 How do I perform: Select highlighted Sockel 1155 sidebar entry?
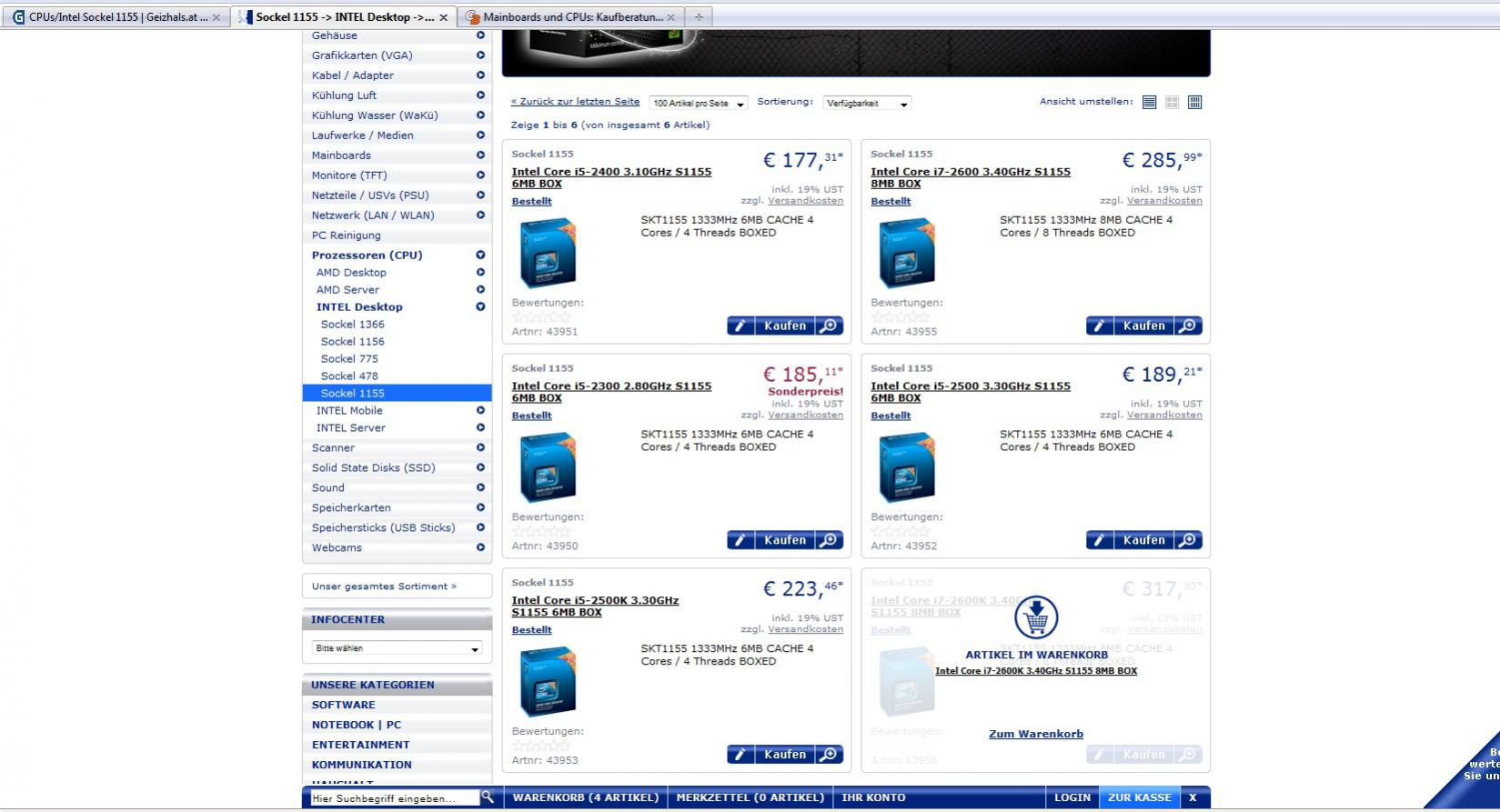coord(397,394)
